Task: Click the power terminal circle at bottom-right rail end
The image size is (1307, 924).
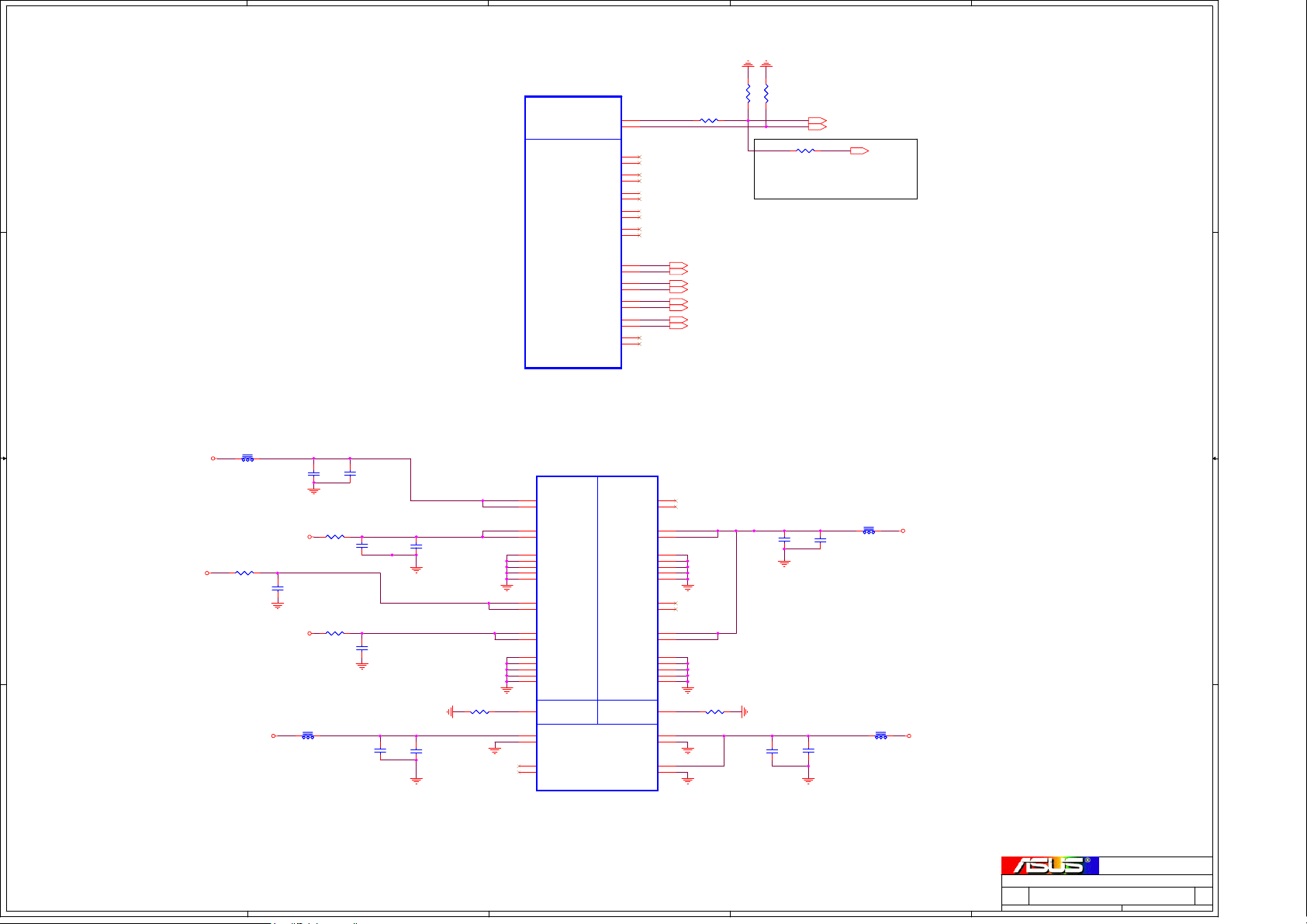Action: [x=909, y=735]
